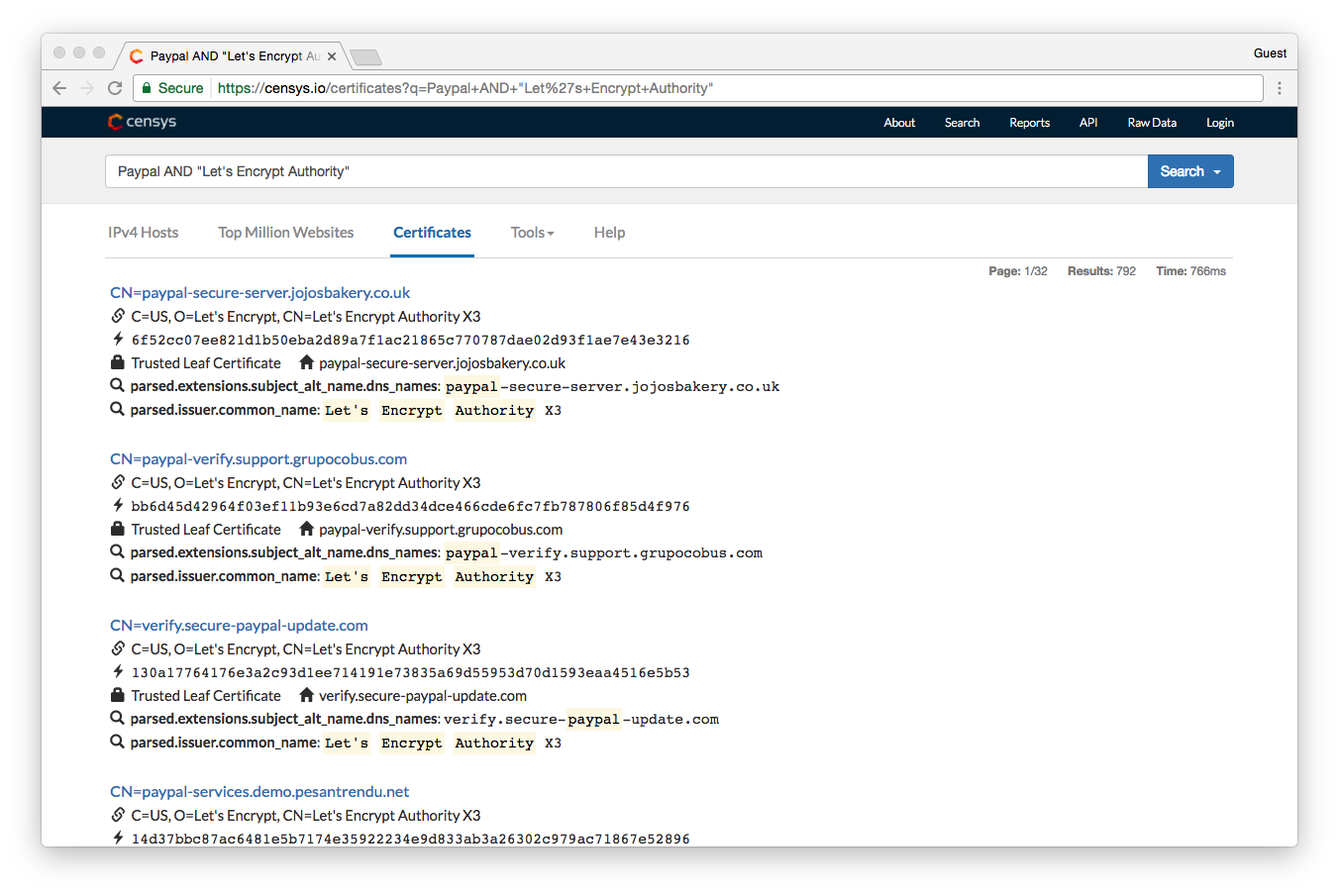Open CN=paypal-verify.support.grupocobus.com result

258,459
